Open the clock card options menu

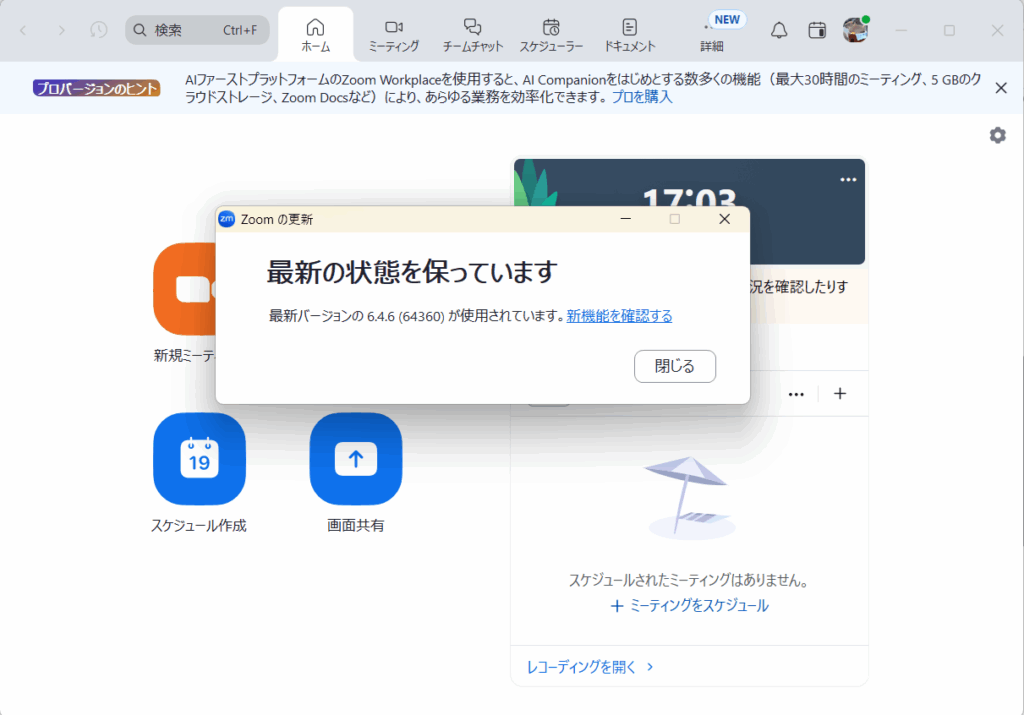click(x=848, y=180)
